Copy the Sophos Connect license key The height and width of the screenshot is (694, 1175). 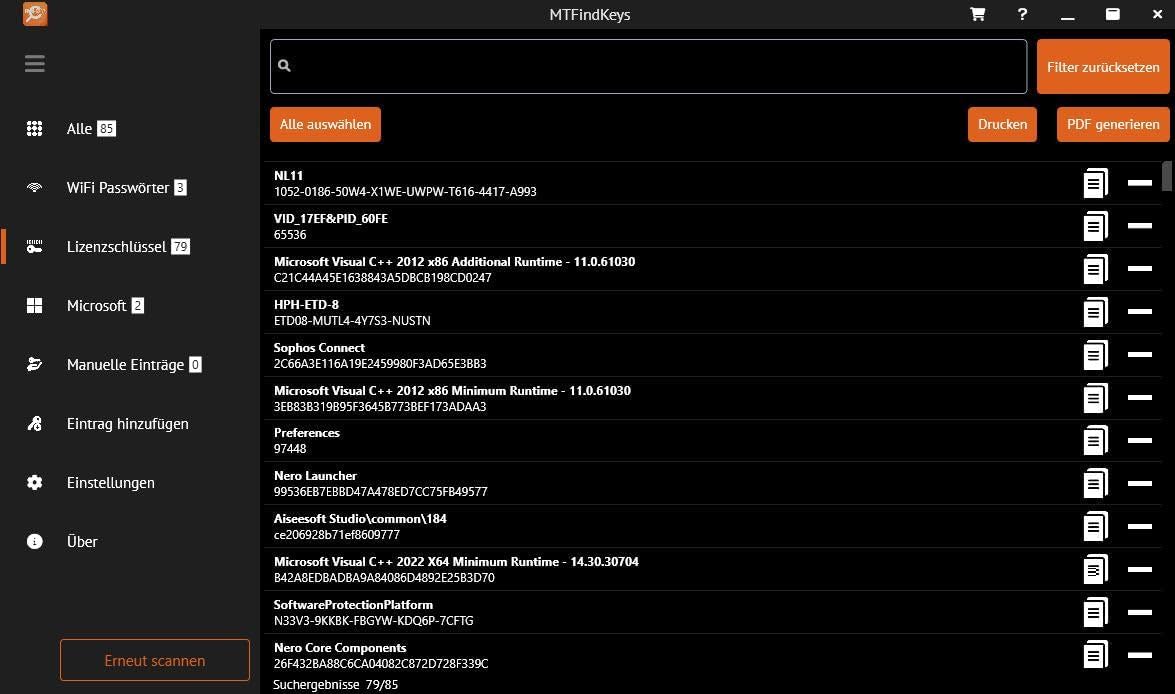[1095, 354]
